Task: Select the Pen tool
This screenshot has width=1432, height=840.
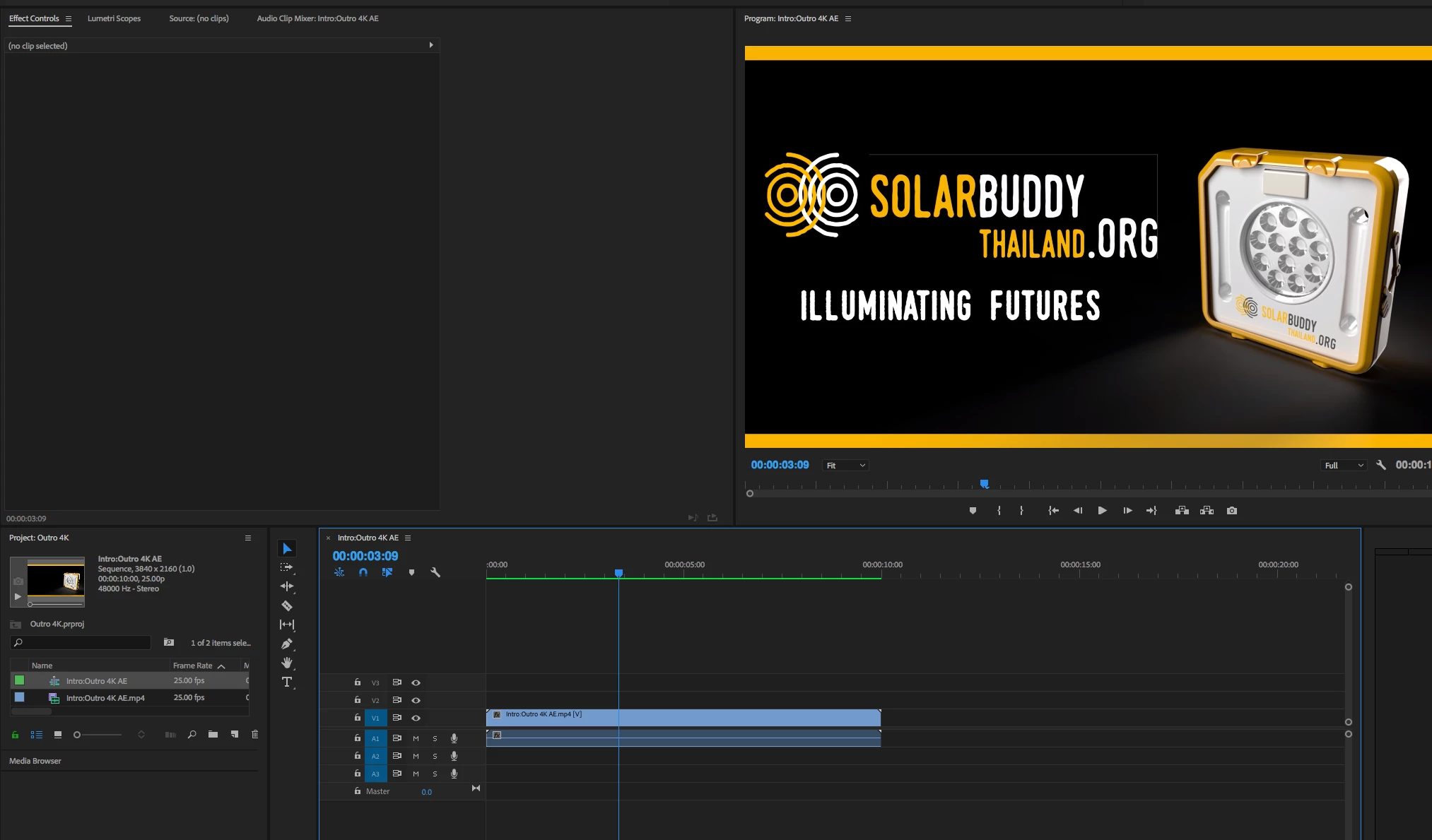Action: (286, 644)
